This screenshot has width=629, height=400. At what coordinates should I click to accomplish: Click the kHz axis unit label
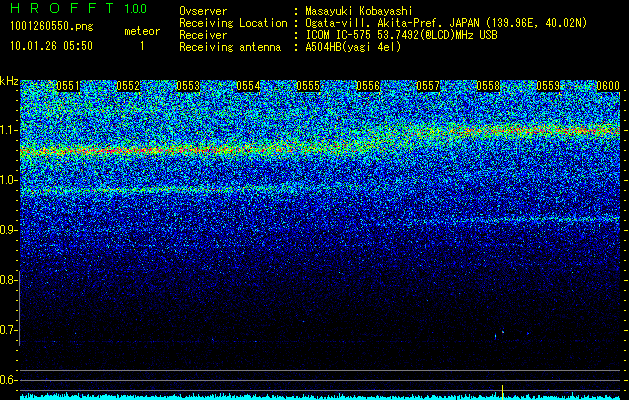(9, 81)
